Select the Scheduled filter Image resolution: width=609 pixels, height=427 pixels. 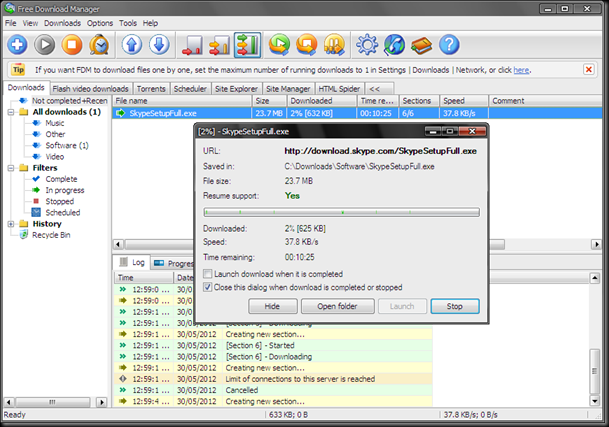(x=63, y=213)
